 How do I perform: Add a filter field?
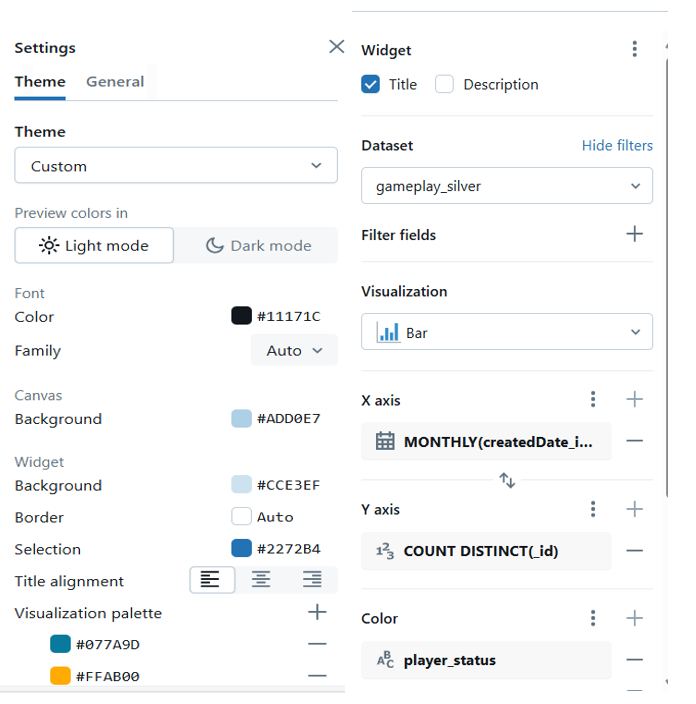click(634, 234)
